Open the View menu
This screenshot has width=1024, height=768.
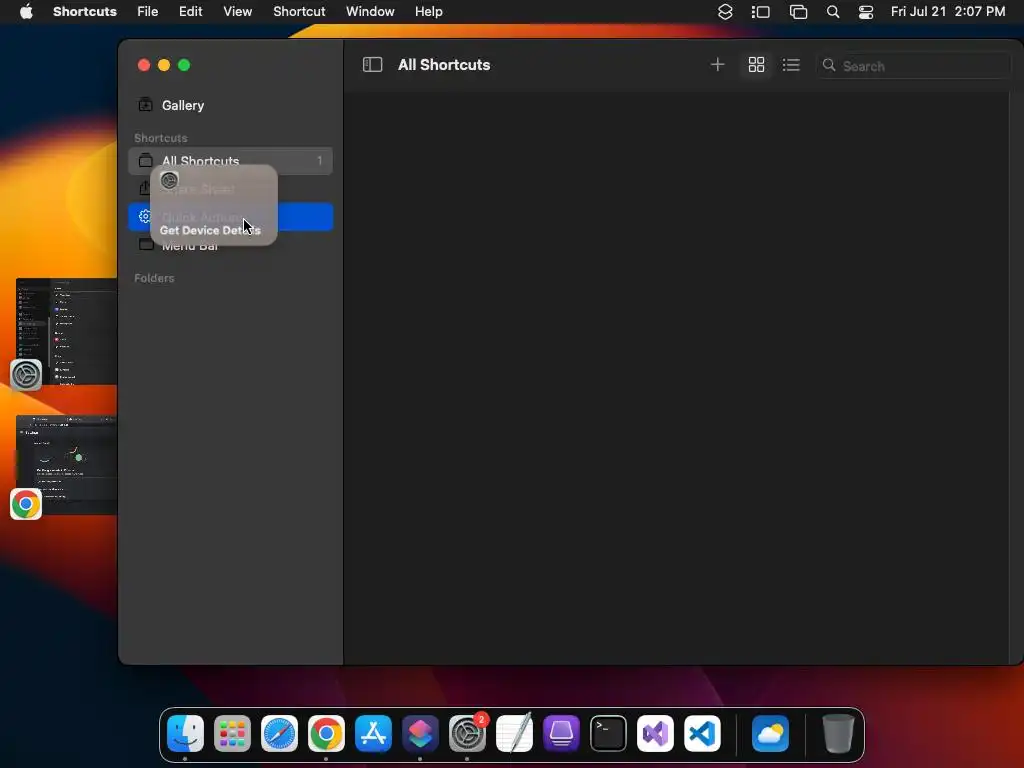238,11
